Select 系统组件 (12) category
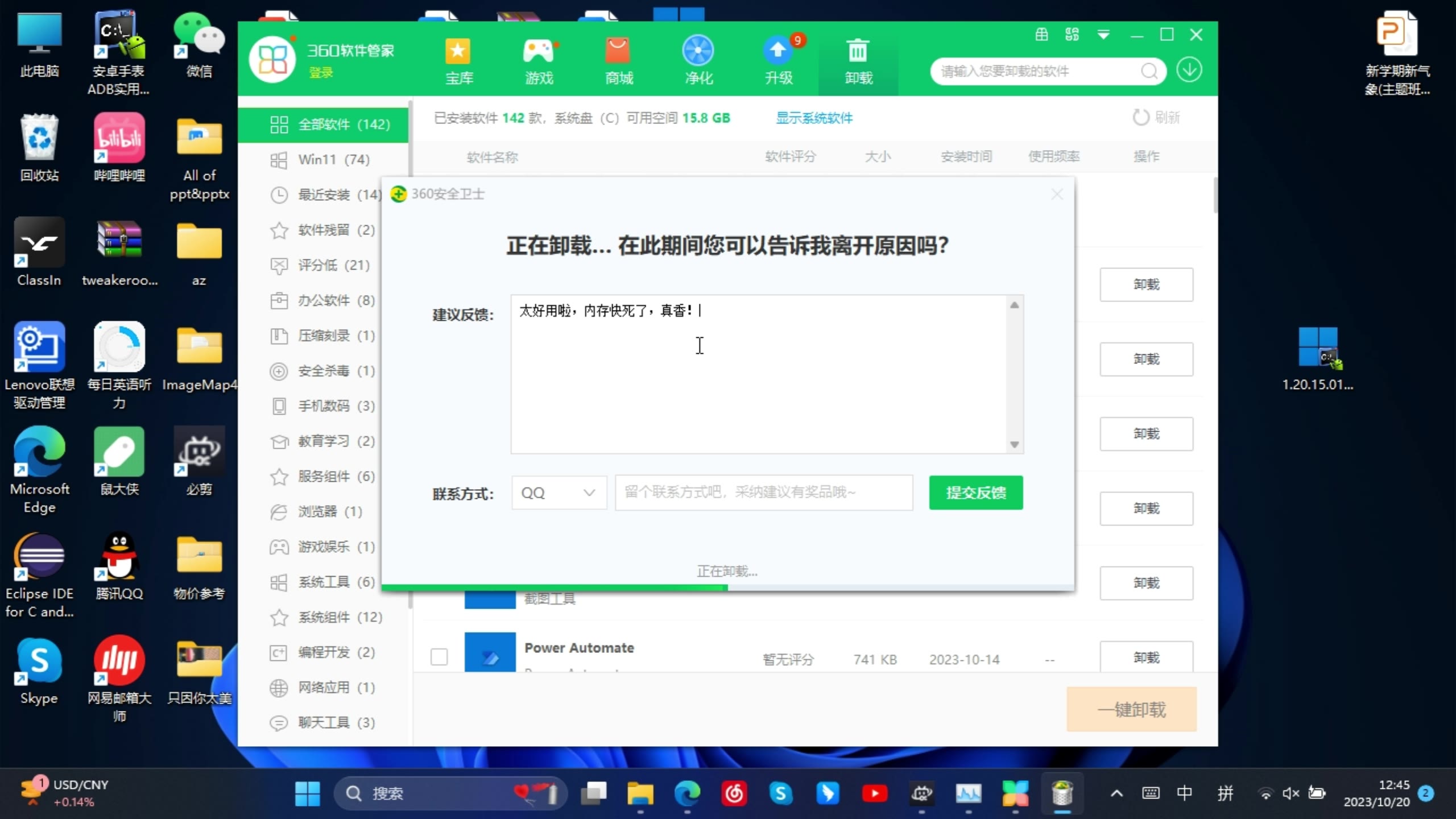 pos(323,617)
